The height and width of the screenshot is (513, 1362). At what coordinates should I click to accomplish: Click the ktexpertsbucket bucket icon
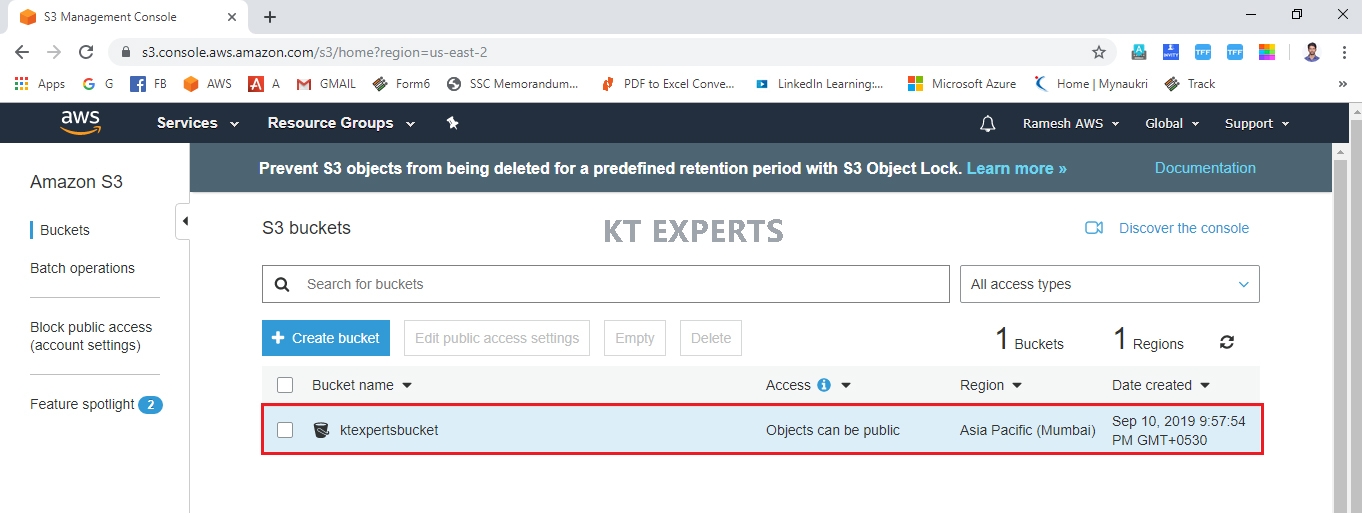(321, 430)
